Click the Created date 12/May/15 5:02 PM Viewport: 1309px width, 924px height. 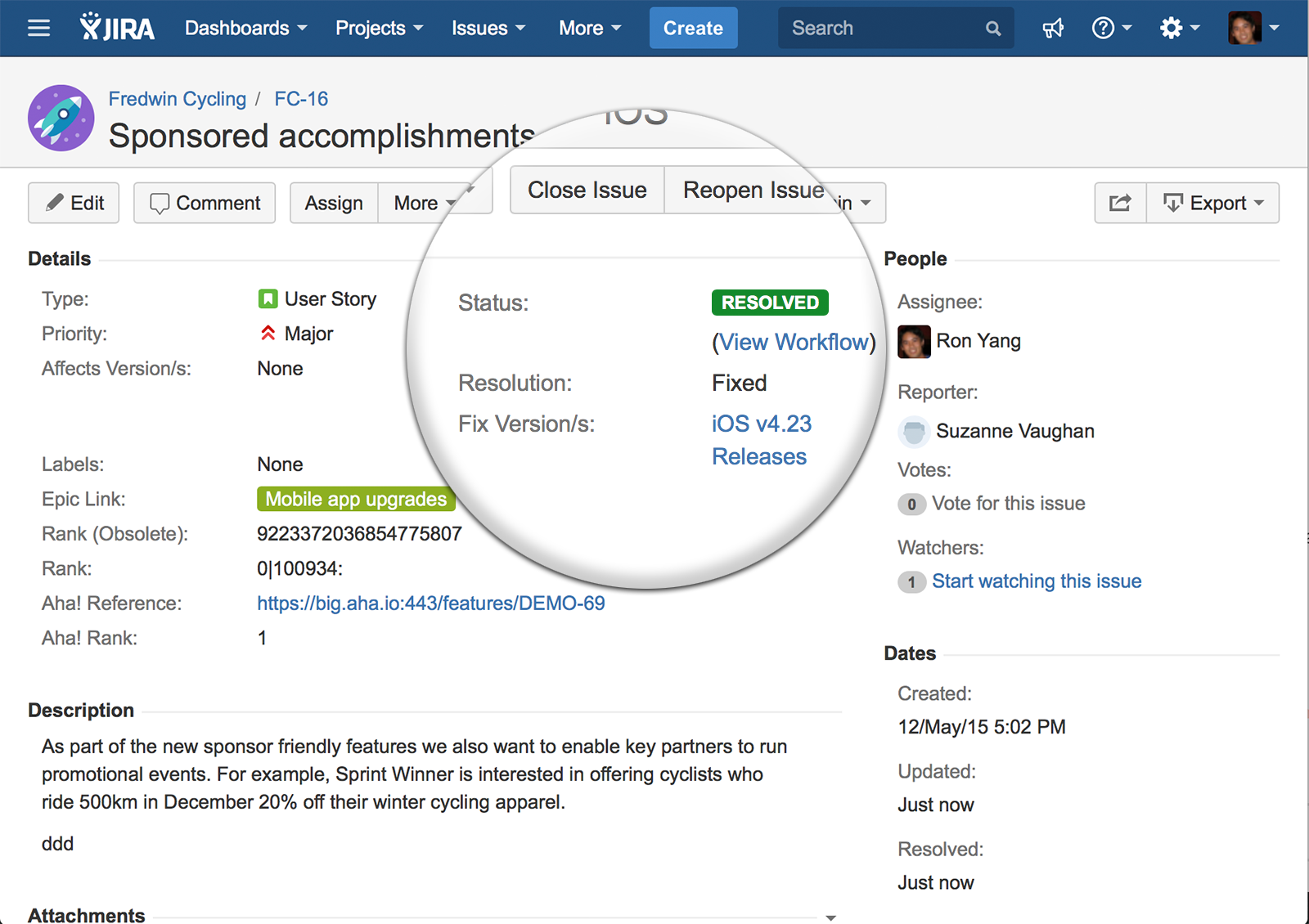click(x=982, y=727)
